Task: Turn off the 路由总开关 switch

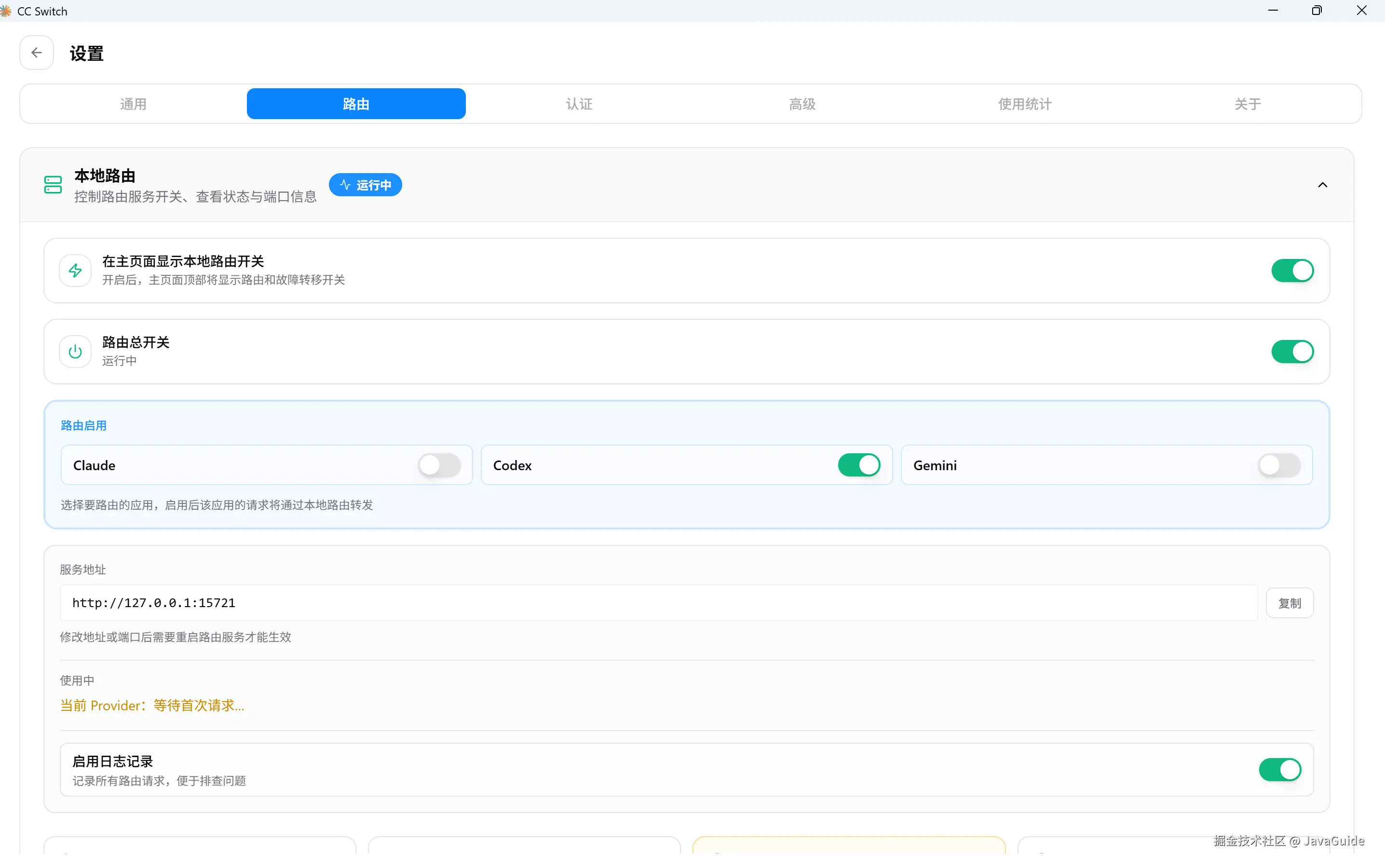Action: coord(1292,352)
